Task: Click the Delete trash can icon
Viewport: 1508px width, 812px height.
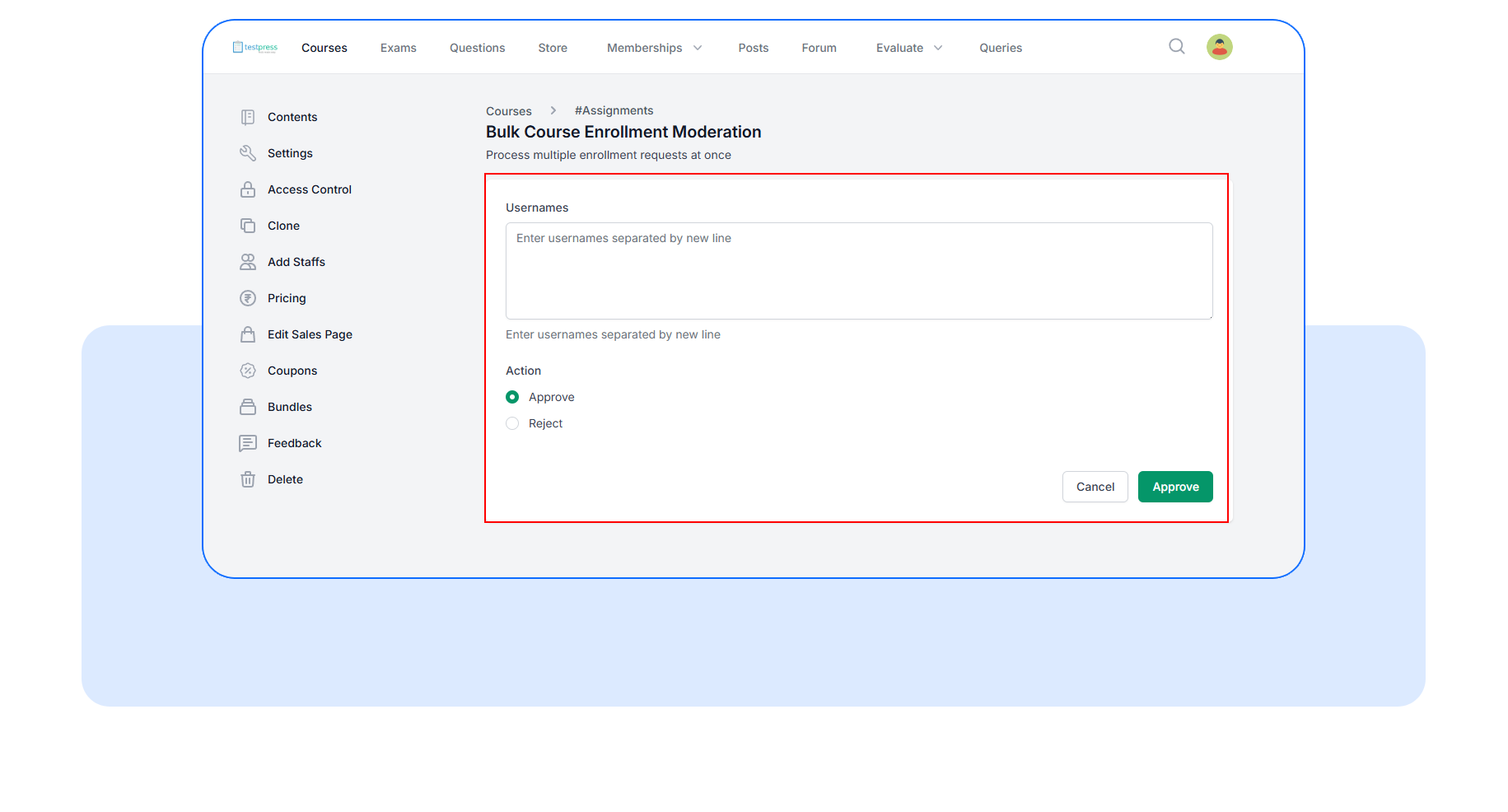Action: pyautogui.click(x=247, y=479)
